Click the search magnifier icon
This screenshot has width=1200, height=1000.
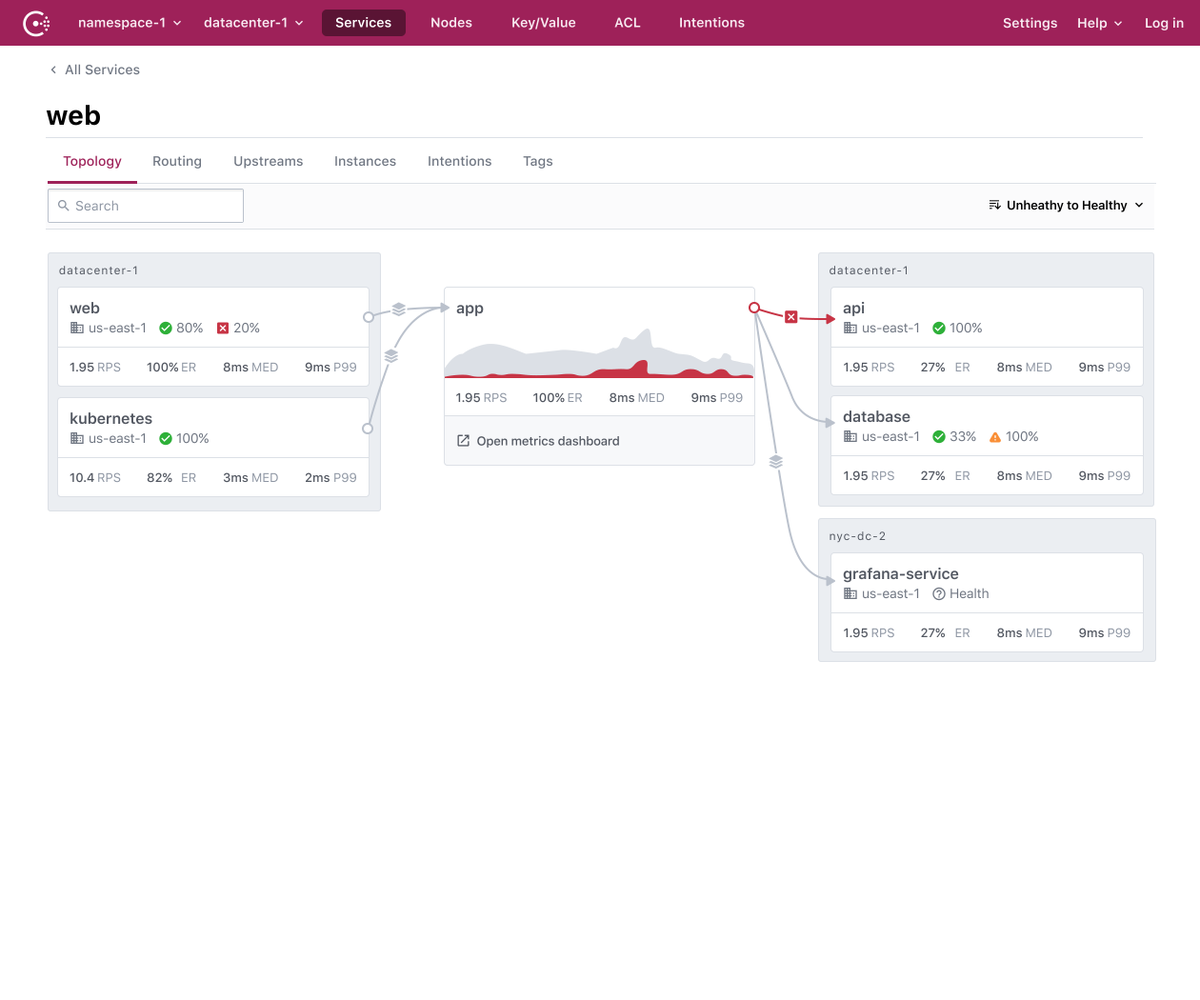64,206
